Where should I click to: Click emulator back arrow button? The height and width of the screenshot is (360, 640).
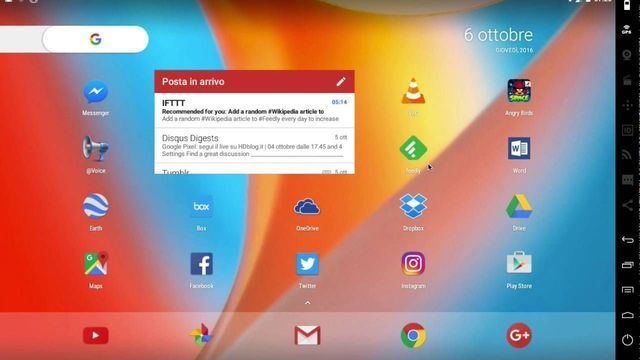point(627,240)
